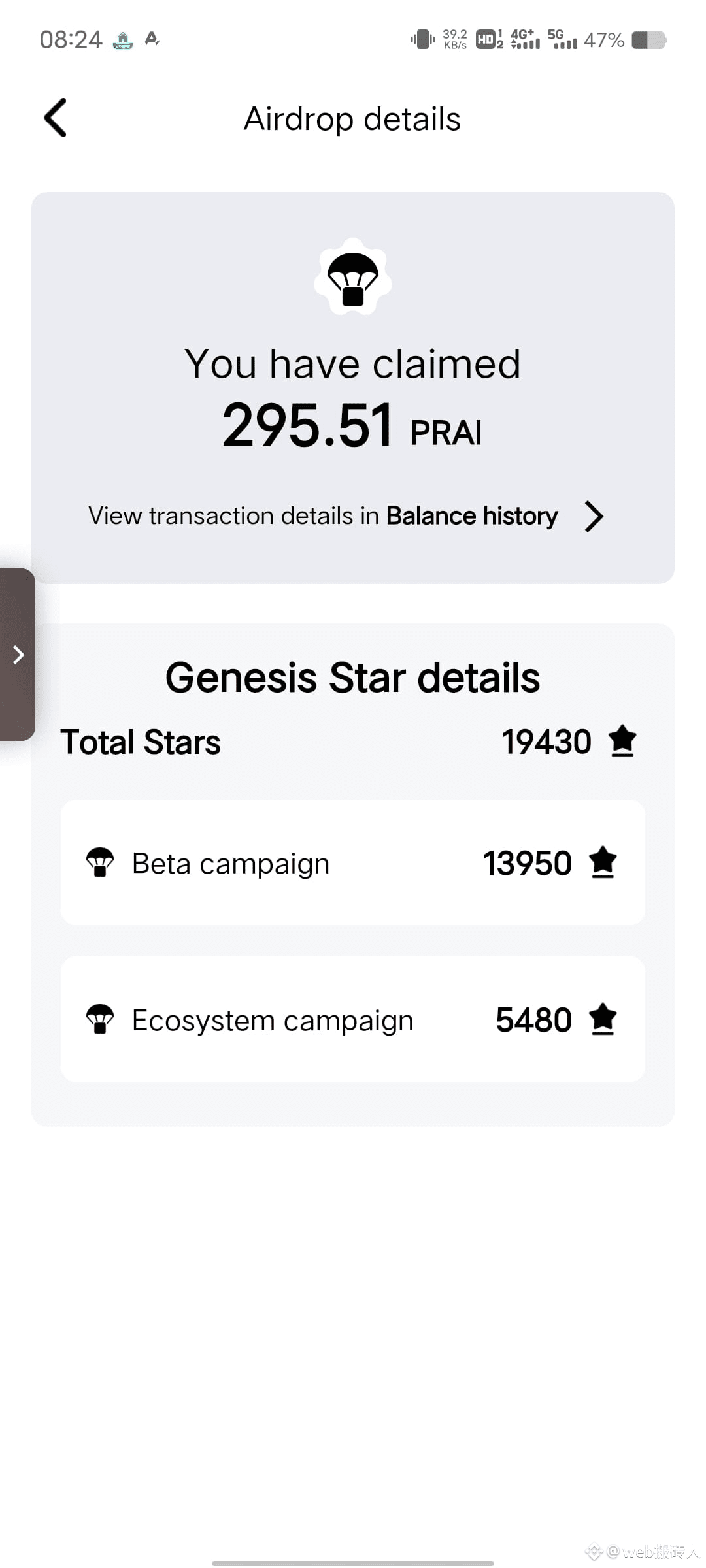Image resolution: width=706 pixels, height=1568 pixels.
Task: Tap the battery indicator in status bar
Action: point(648,40)
